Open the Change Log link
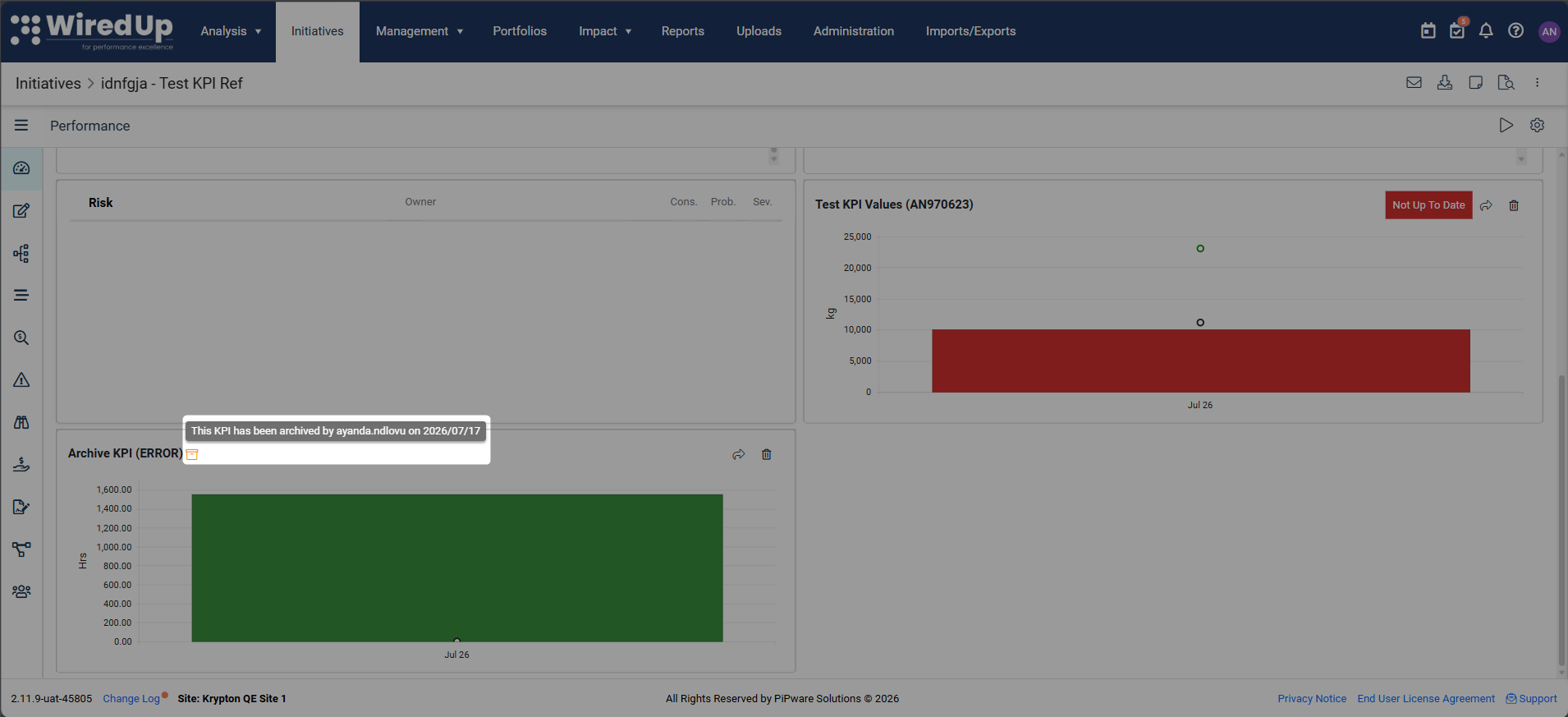 131,699
